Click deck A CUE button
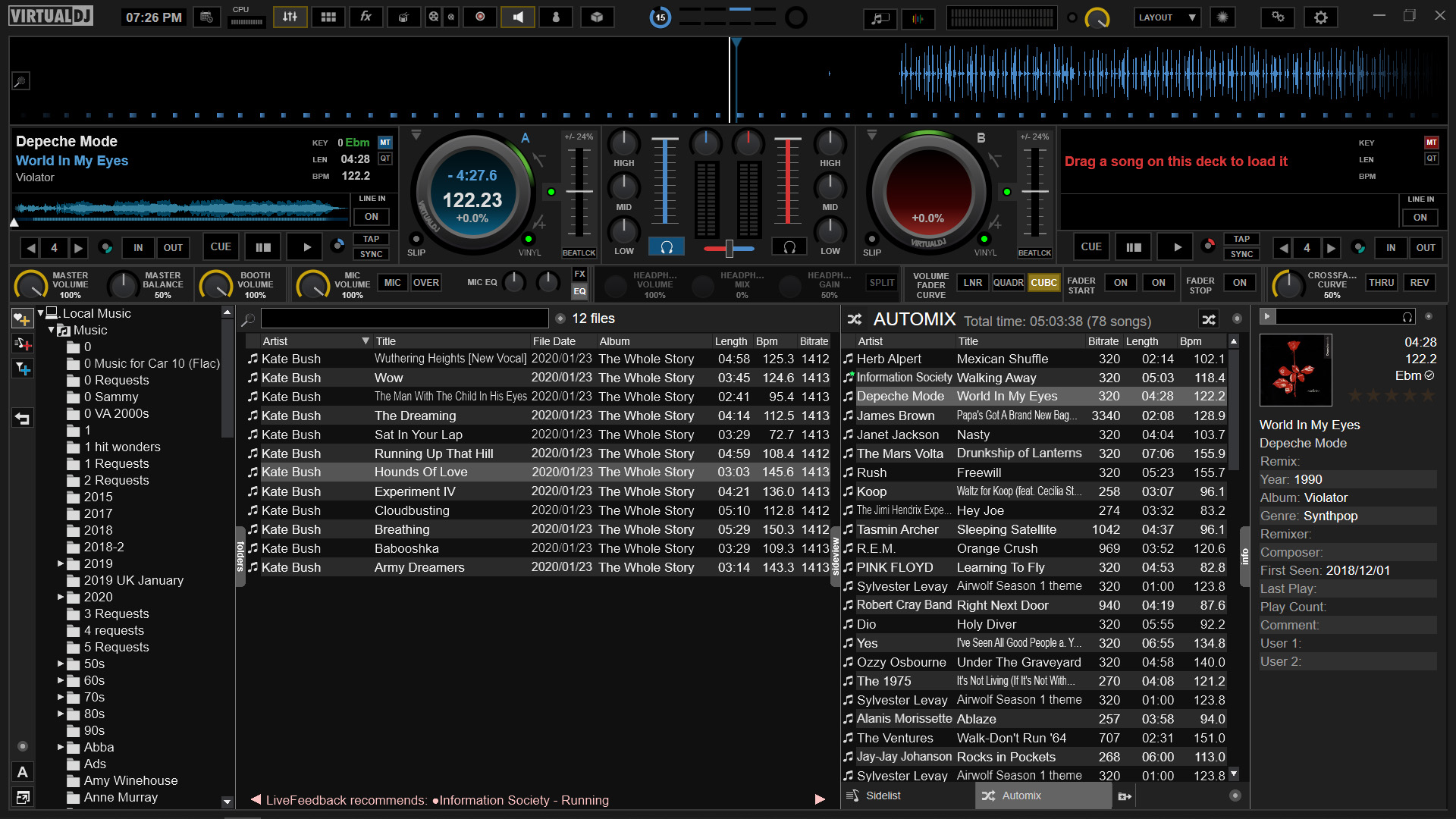This screenshot has height=819, width=1456. pyautogui.click(x=221, y=247)
